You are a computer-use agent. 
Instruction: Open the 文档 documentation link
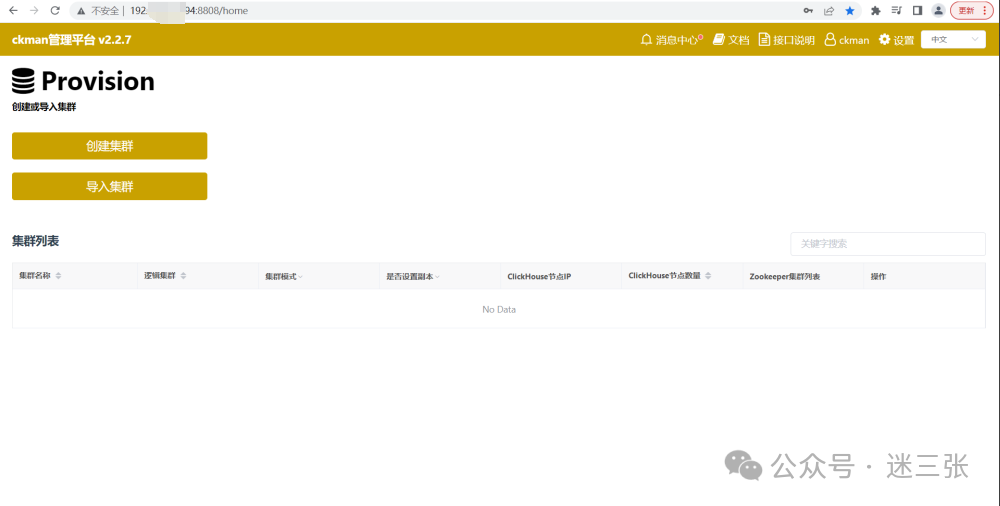[731, 40]
